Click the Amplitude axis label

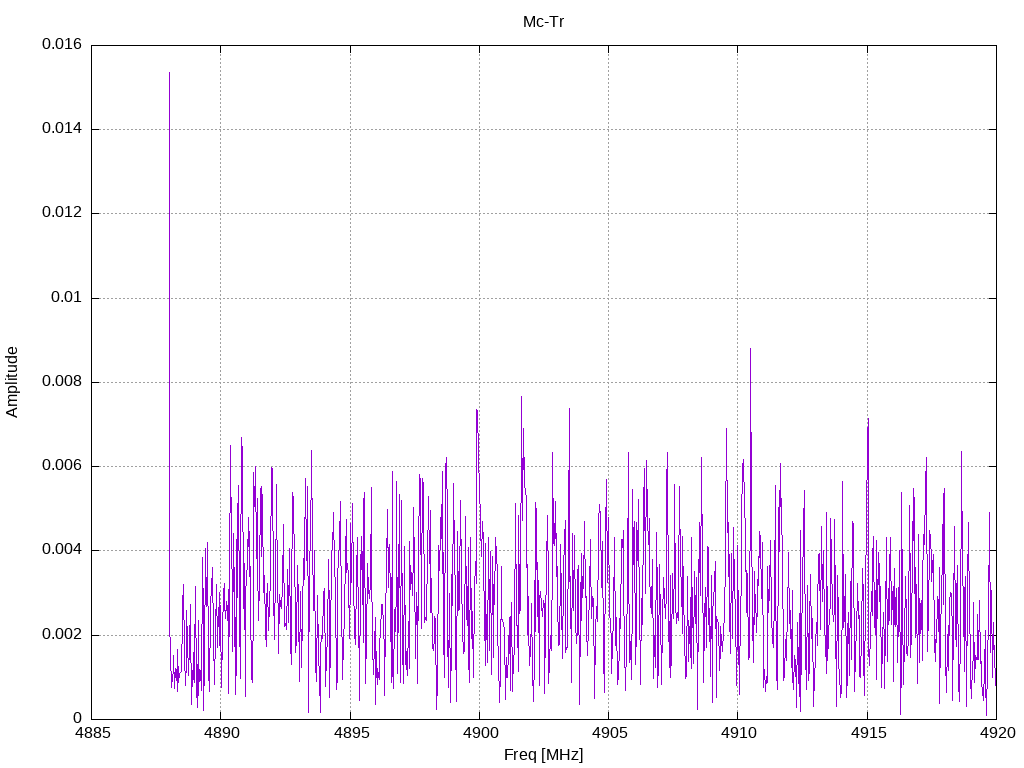point(12,382)
